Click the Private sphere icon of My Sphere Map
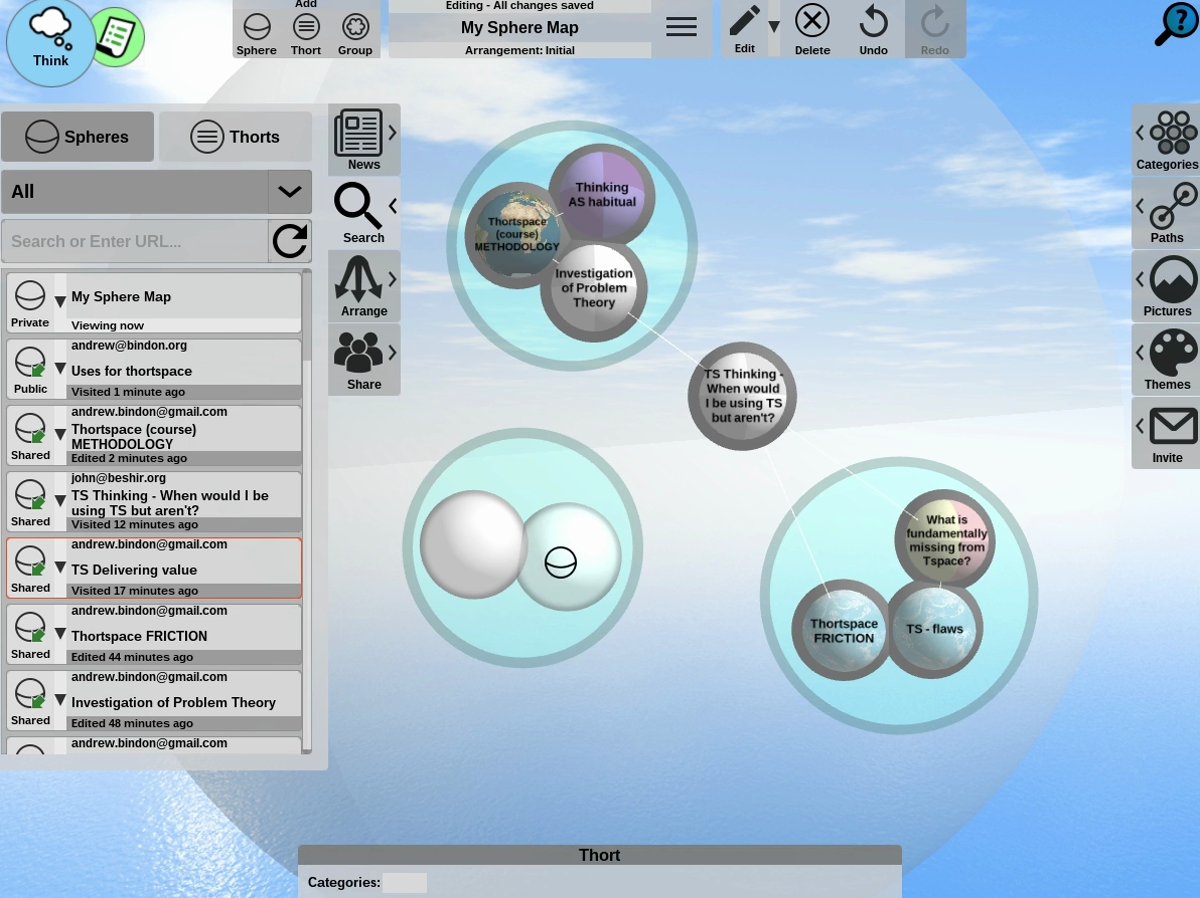 (x=30, y=303)
